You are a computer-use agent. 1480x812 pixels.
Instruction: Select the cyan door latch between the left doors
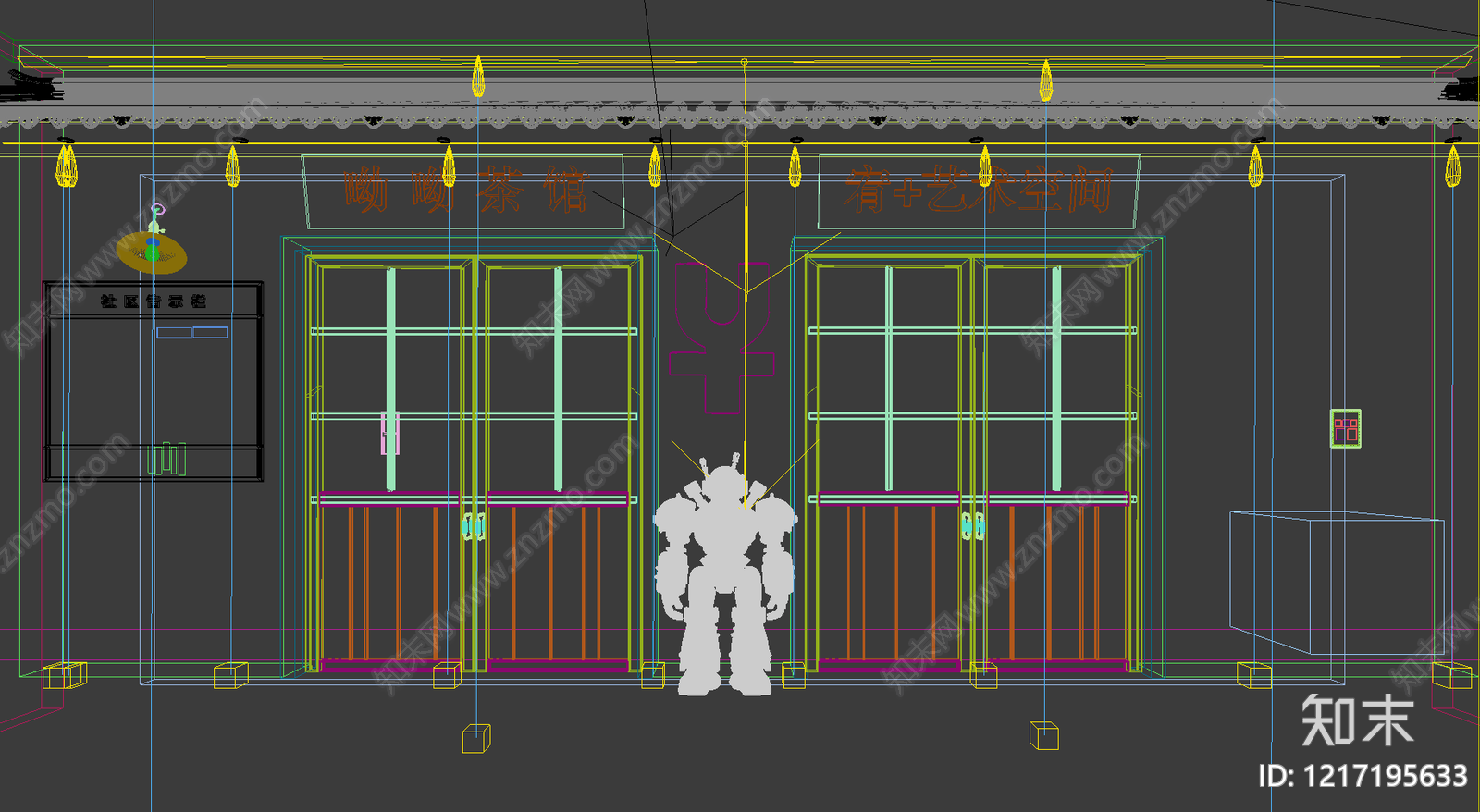[474, 526]
